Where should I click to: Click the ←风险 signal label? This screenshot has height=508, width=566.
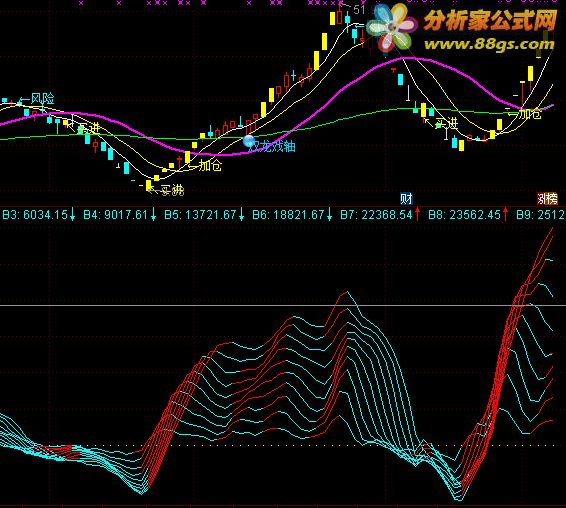tap(37, 99)
